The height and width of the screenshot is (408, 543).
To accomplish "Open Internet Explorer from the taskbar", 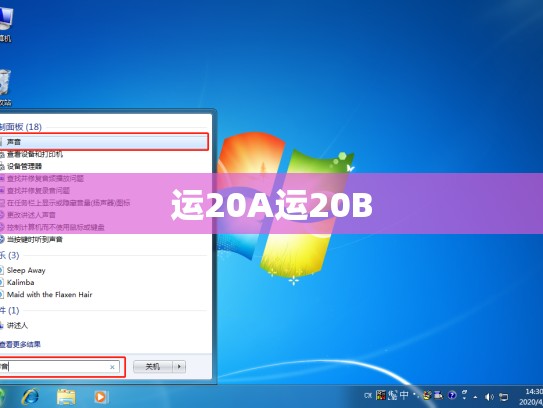I will click(x=30, y=397).
